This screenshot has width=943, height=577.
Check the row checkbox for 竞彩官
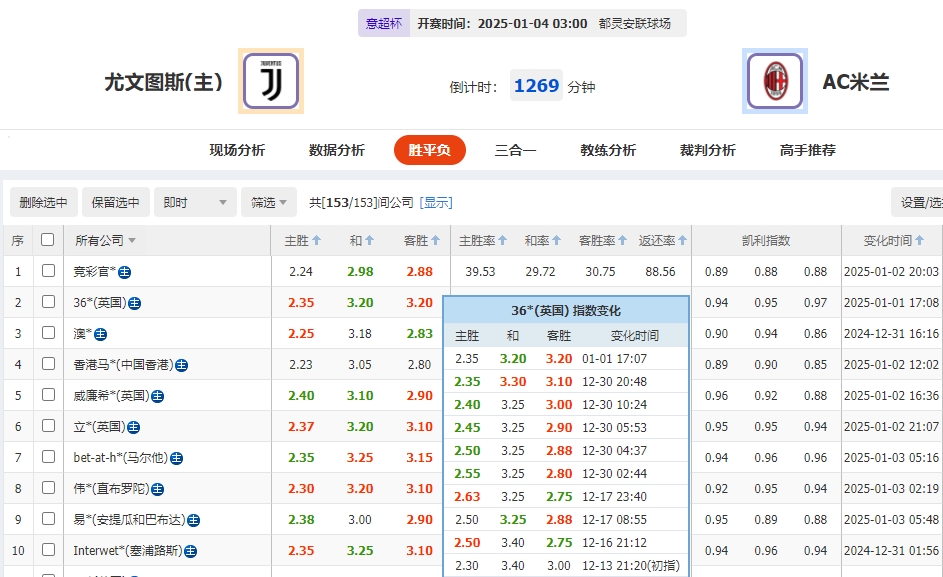click(x=45, y=271)
